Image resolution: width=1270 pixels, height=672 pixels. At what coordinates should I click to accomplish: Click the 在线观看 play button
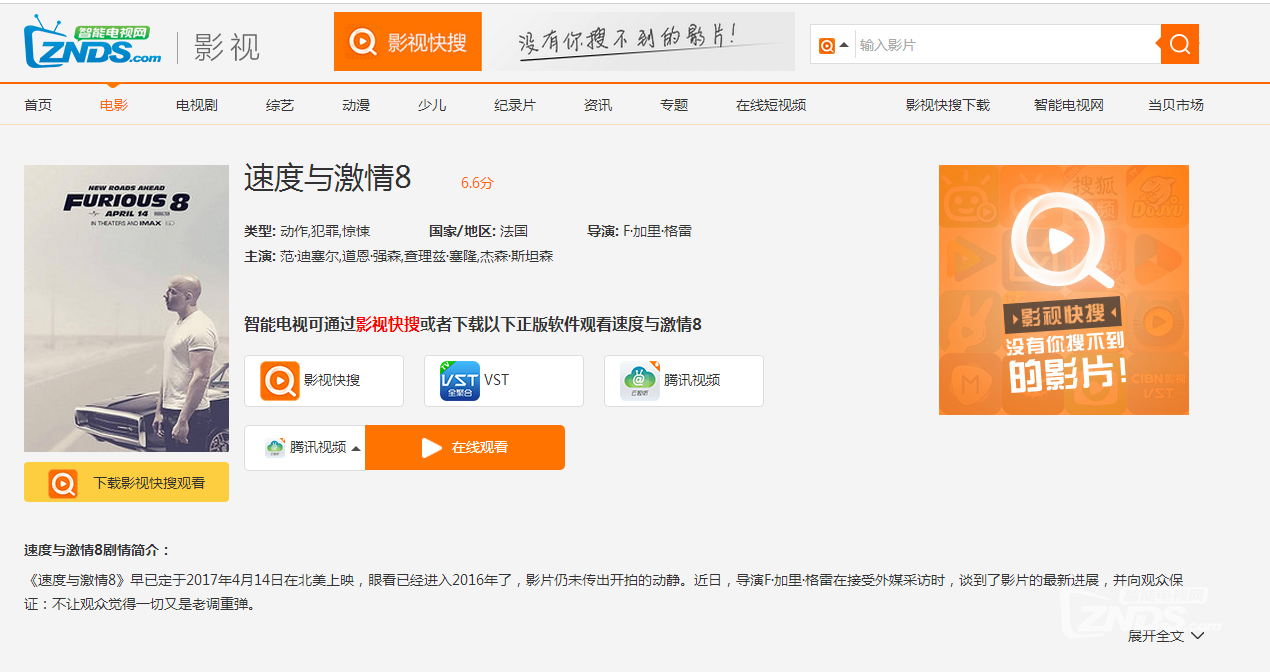465,447
